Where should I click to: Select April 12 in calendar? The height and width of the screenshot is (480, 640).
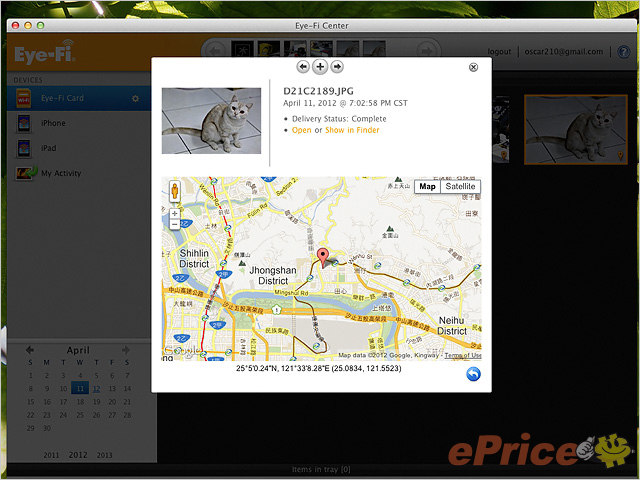96,389
